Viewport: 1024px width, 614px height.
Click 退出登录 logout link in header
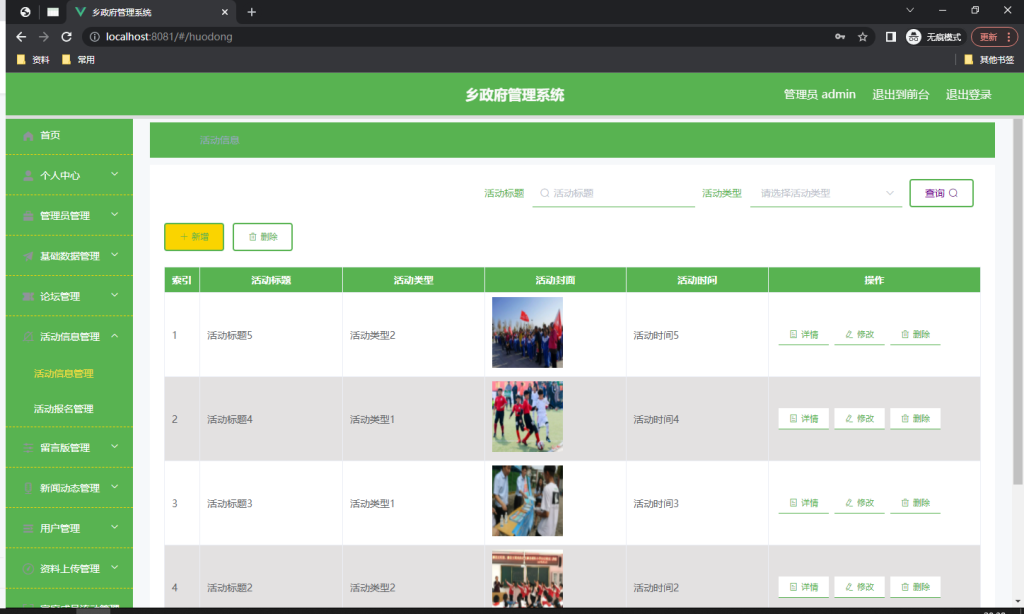point(968,95)
